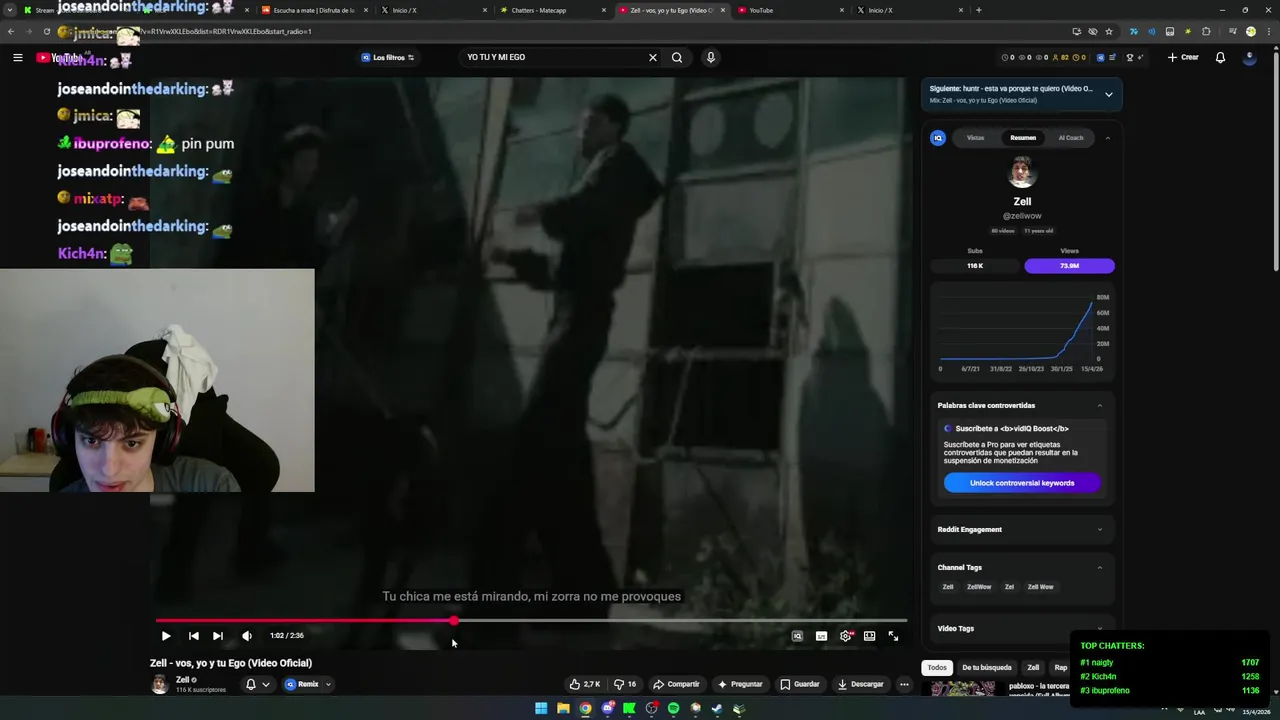The height and width of the screenshot is (720, 1280).
Task: Click the YO TU Y MI EGO search field
Action: [x=553, y=57]
